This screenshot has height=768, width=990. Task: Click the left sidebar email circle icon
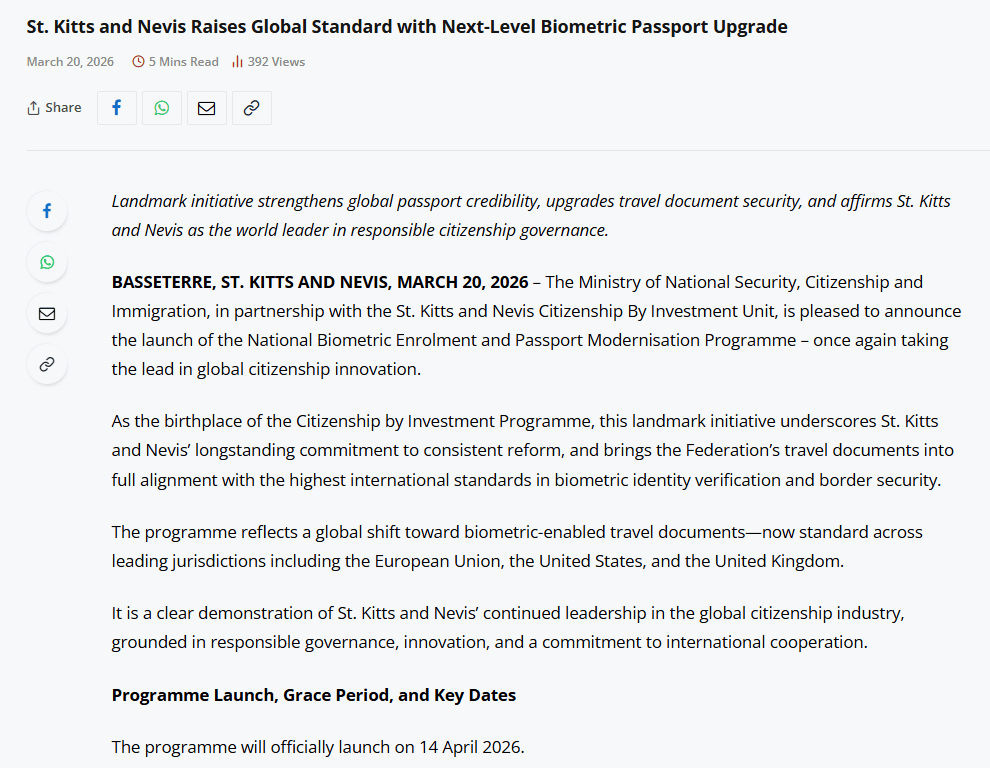click(47, 314)
